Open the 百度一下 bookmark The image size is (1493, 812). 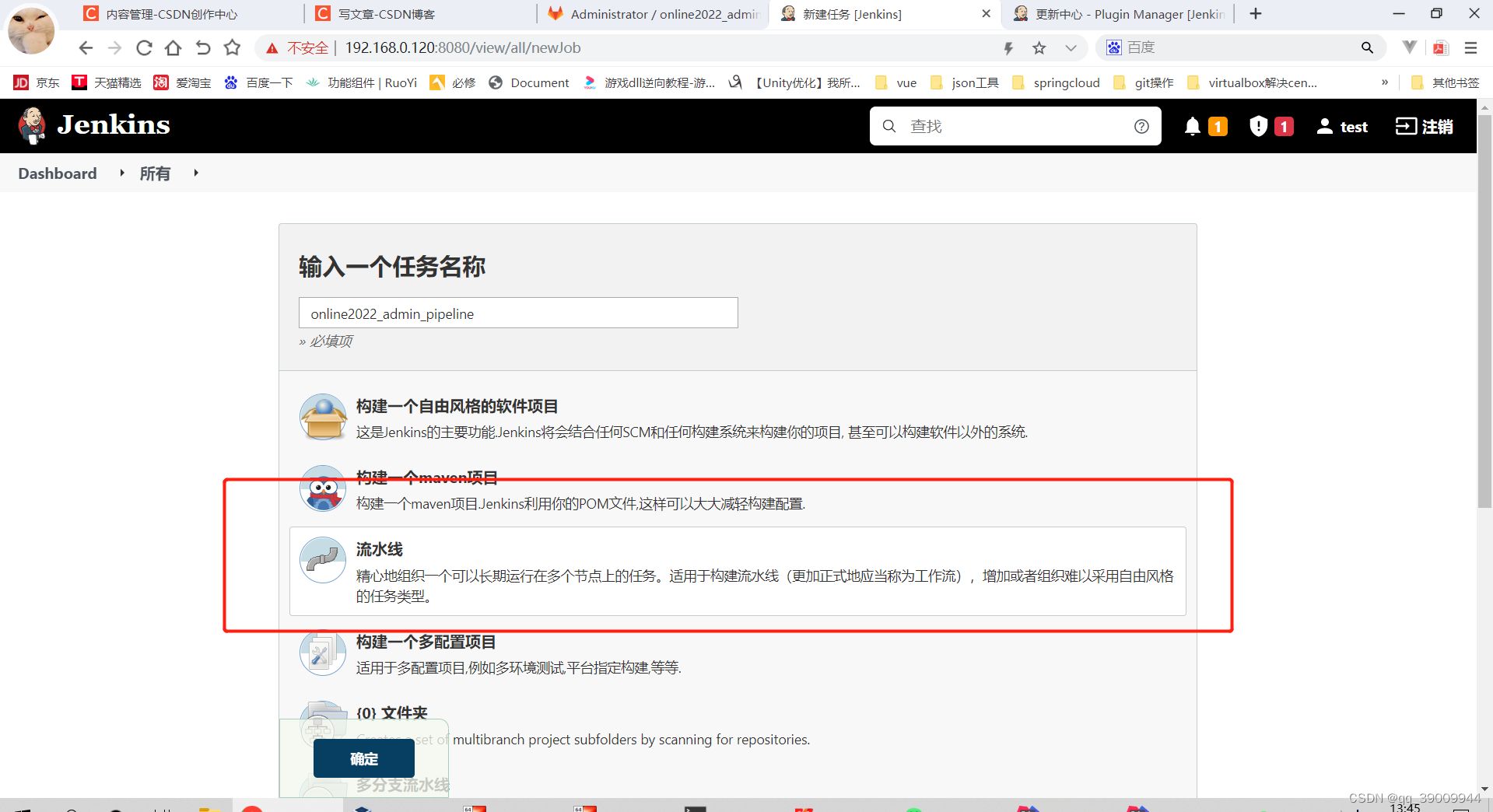[258, 82]
